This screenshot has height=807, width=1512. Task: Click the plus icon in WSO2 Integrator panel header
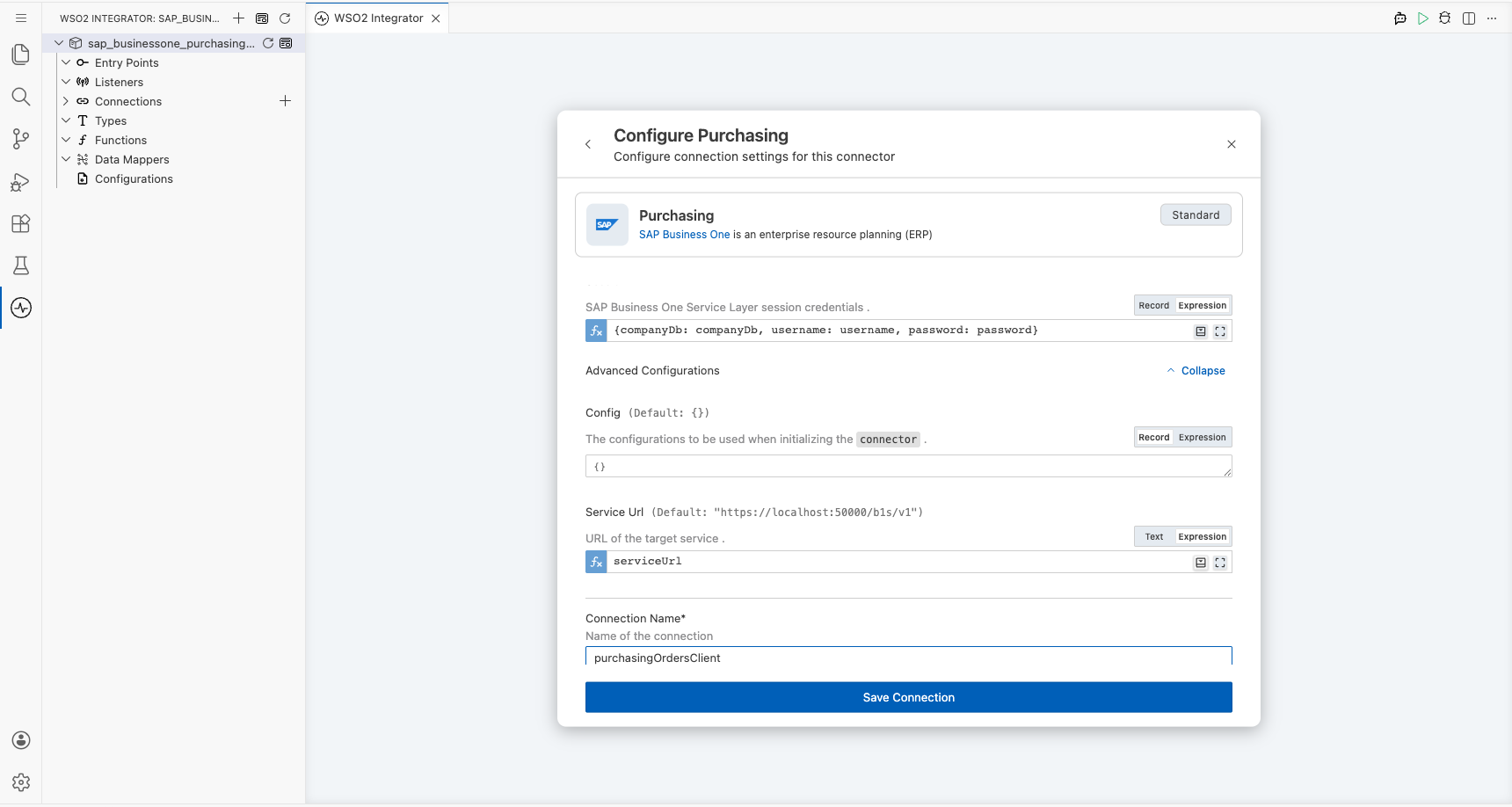(x=238, y=18)
